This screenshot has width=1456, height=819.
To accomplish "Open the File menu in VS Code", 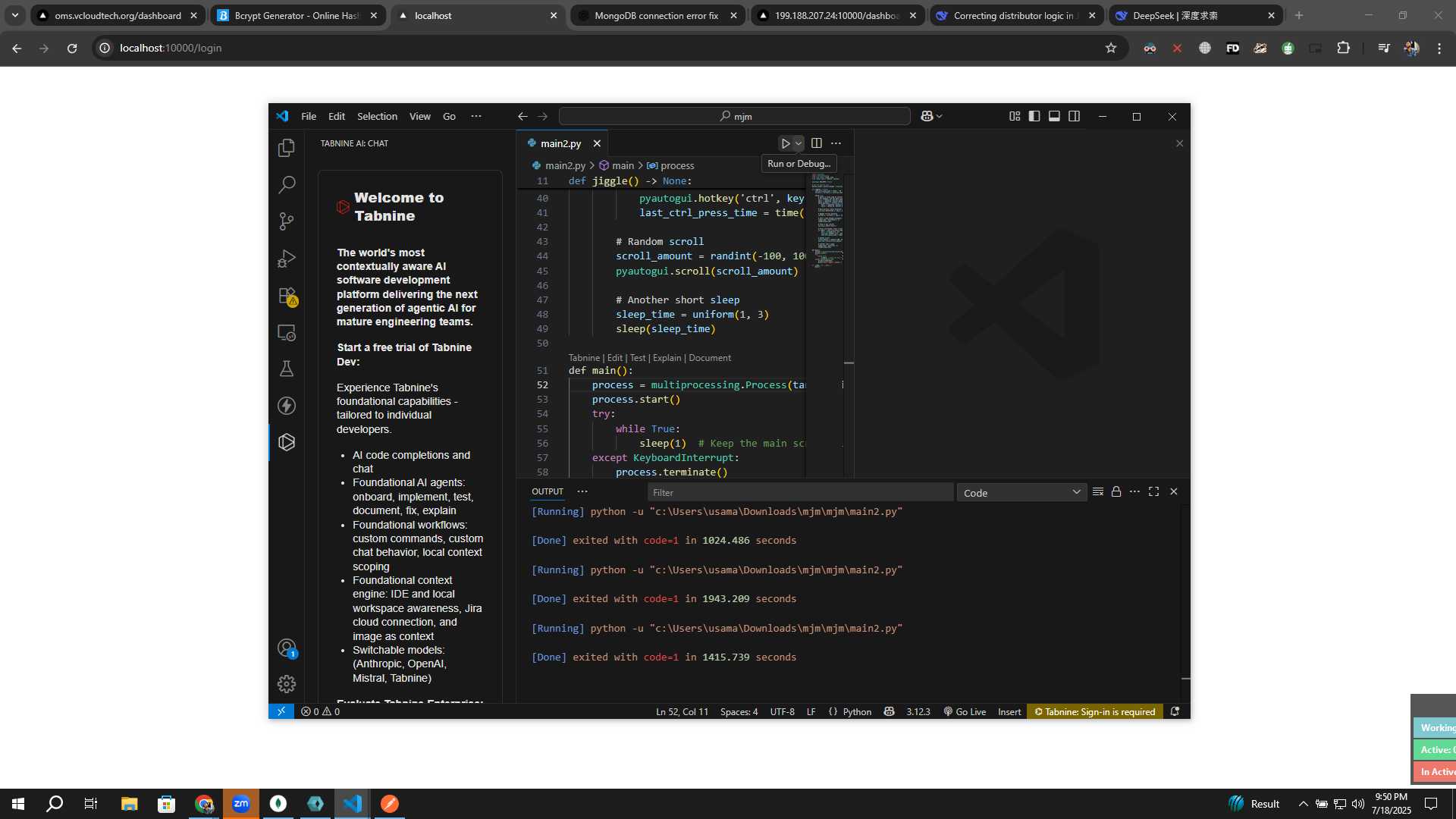I will [x=309, y=116].
